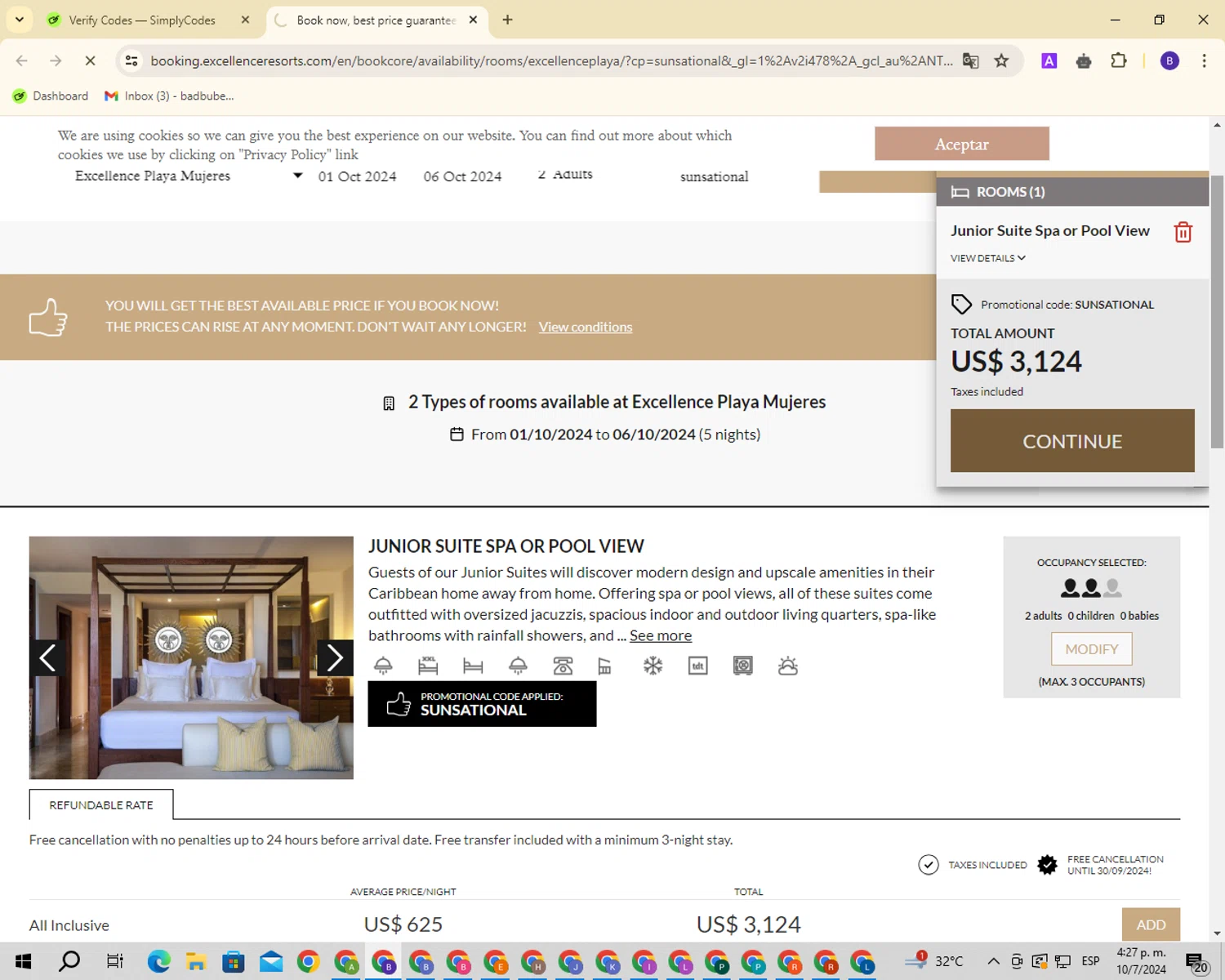Accept cookies with Aceptar button
The width and height of the screenshot is (1225, 980).
tap(962, 144)
